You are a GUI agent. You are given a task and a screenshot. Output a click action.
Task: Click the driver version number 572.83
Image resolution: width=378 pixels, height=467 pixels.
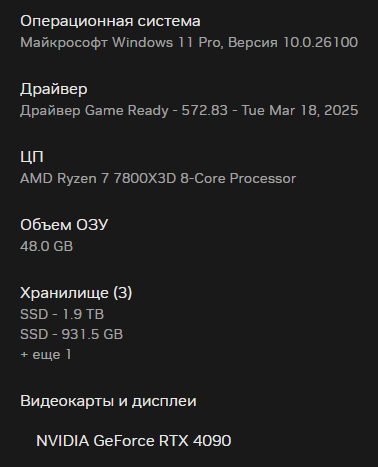coord(204,110)
